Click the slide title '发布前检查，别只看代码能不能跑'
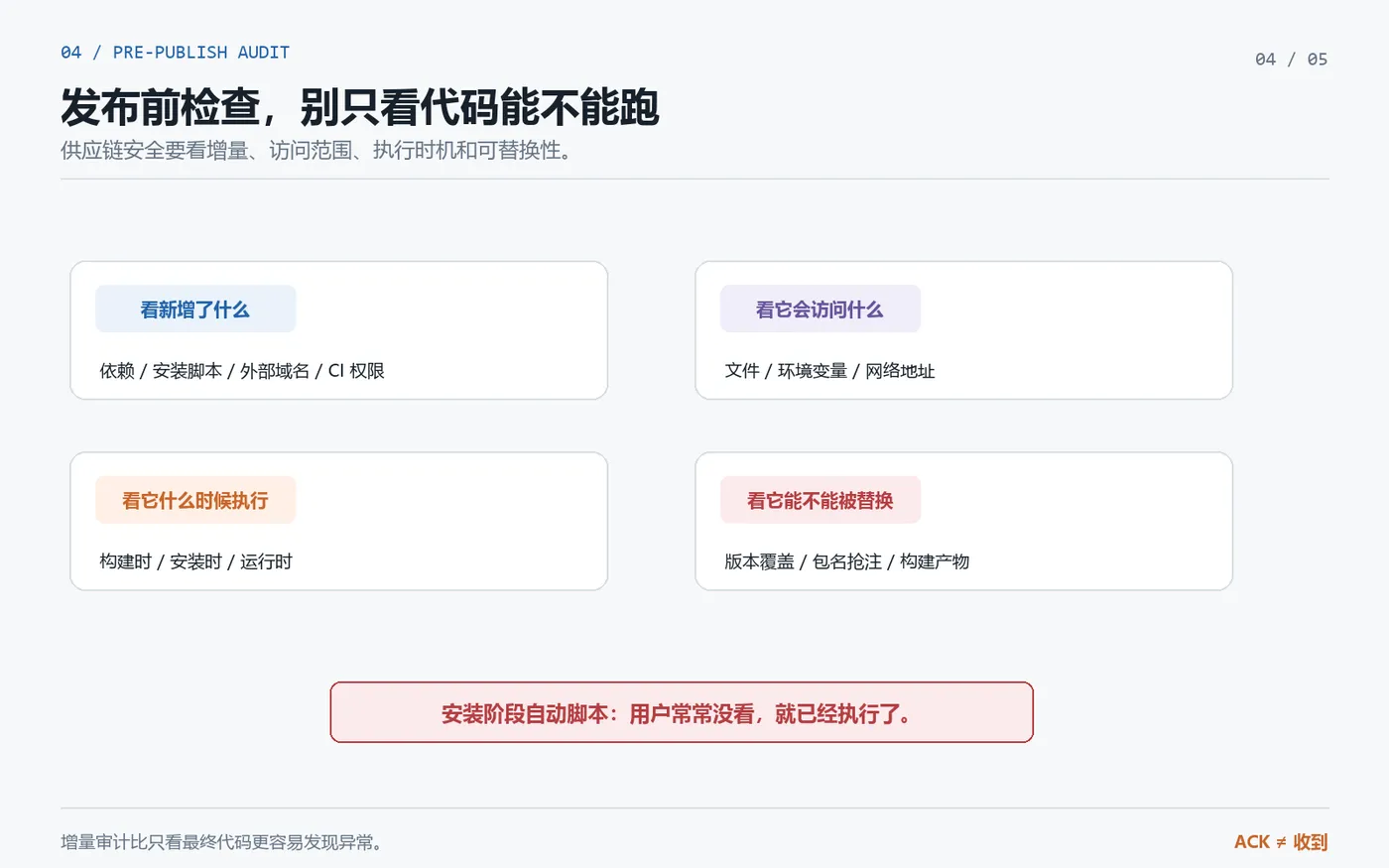Viewport: 1389px width, 868px height. pos(359,107)
